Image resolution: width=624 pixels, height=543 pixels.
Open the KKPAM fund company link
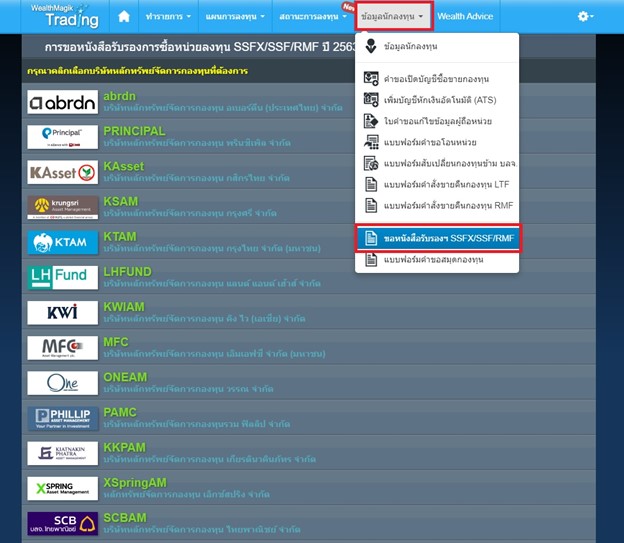point(125,447)
